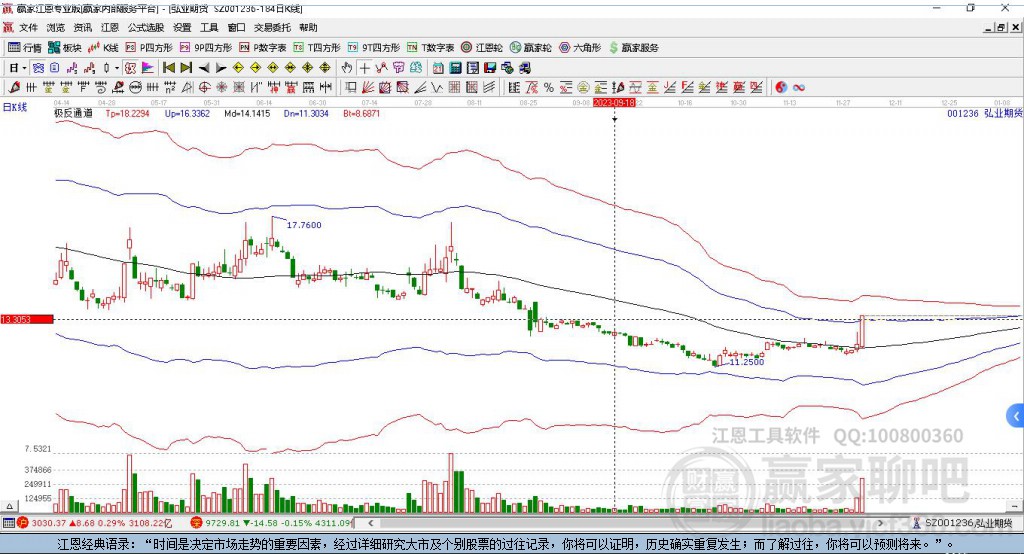This screenshot has width=1024, height=554.
Task: Select the Gann fan lines tool
Action: point(368,88)
